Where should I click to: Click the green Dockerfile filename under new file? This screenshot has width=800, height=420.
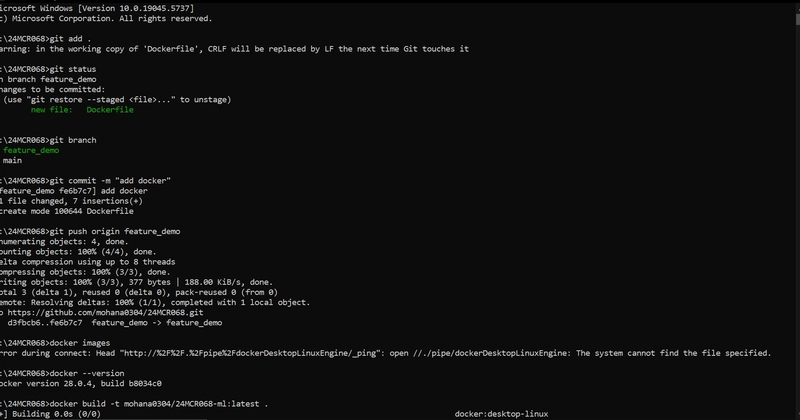pyautogui.click(x=110, y=110)
